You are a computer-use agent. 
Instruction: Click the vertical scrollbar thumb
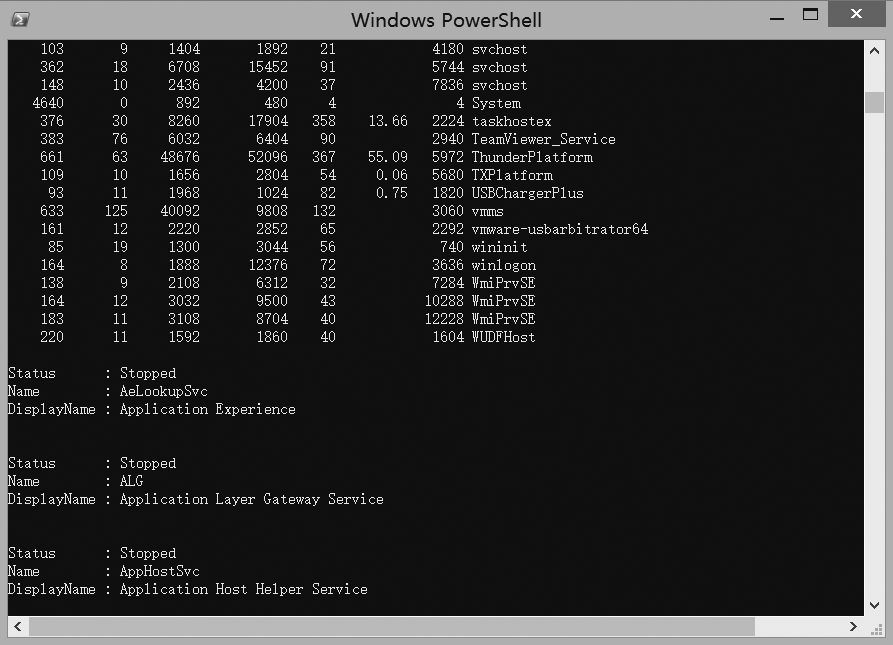pos(874,103)
